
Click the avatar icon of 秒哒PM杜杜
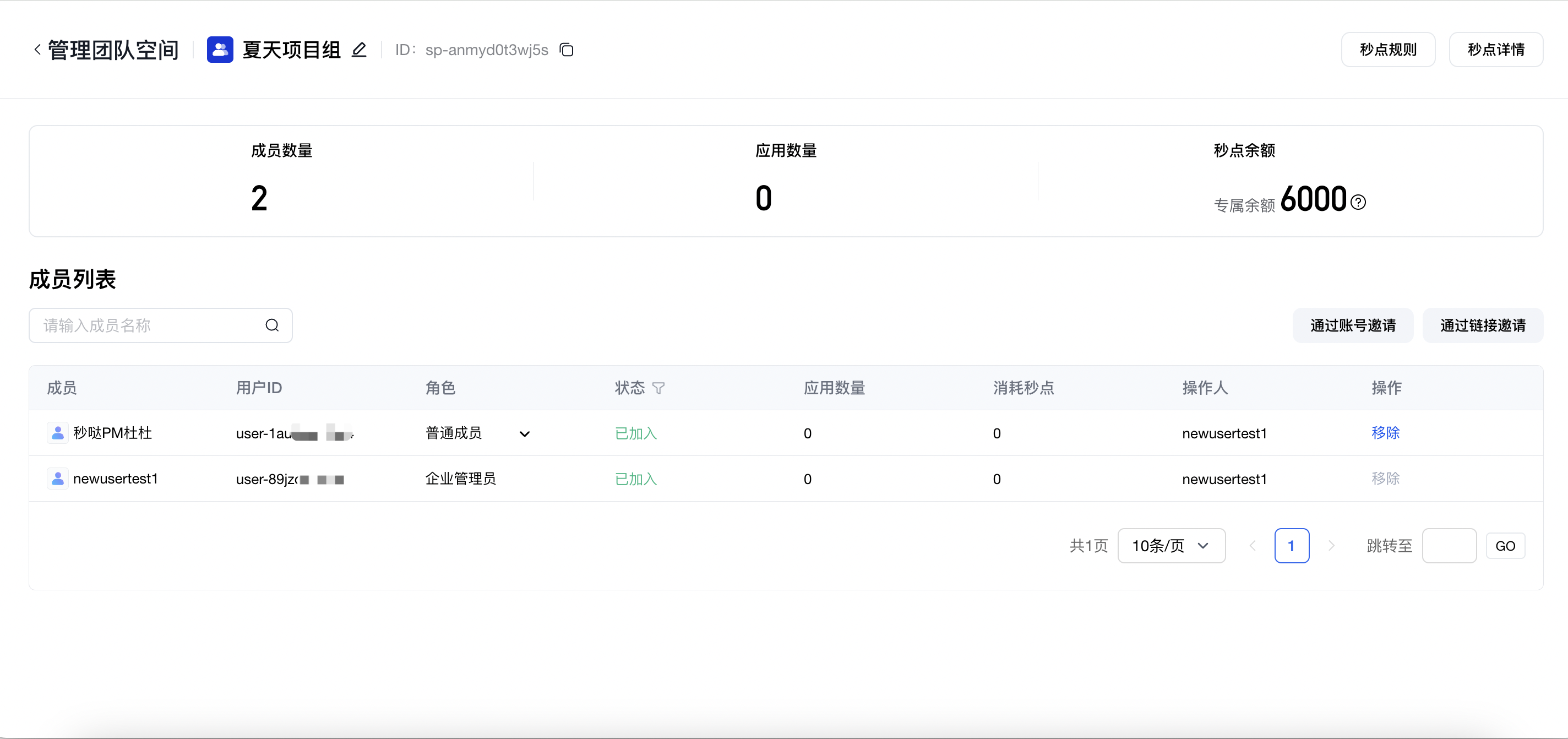click(x=58, y=433)
